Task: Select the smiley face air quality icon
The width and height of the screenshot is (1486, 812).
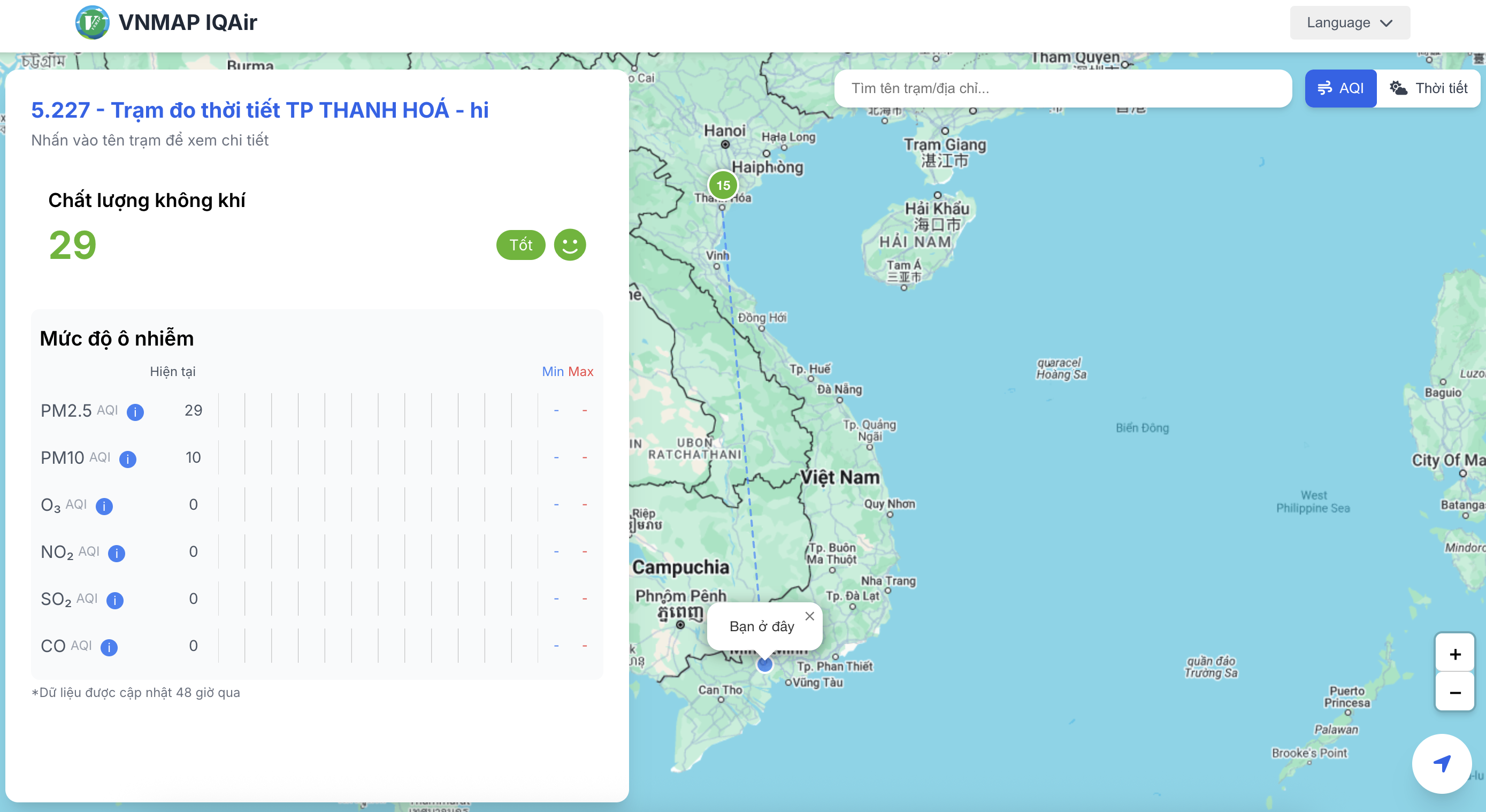Action: click(569, 244)
